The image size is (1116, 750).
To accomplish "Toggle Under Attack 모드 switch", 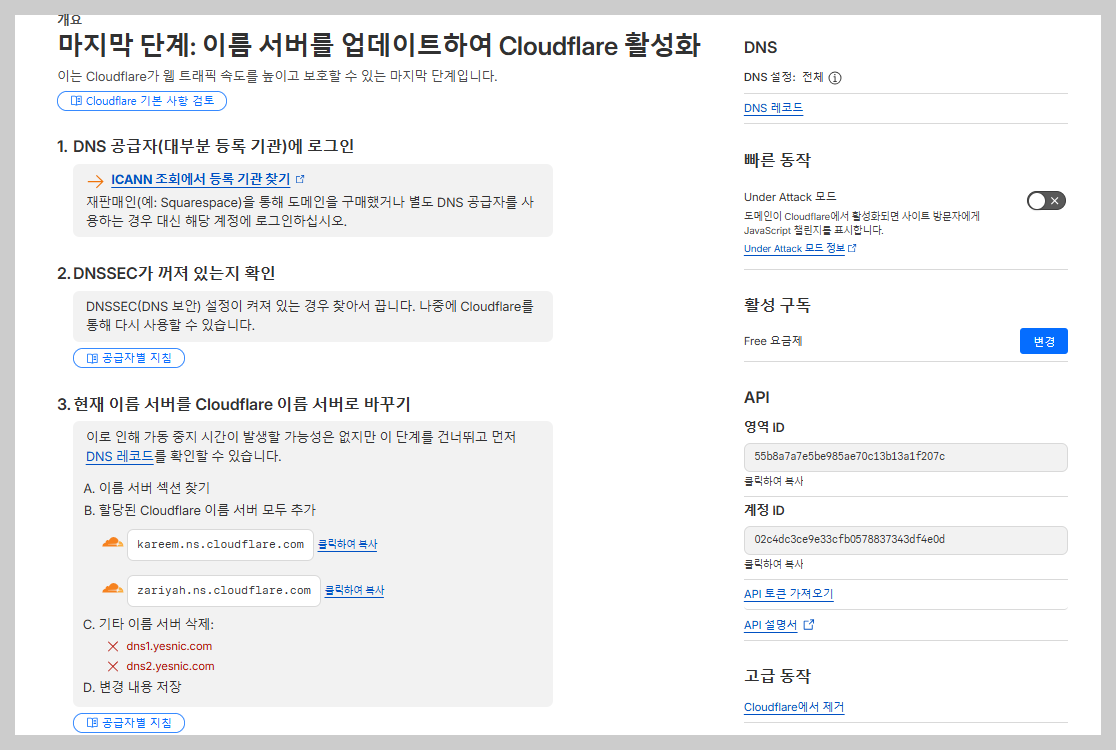I will pos(1046,201).
